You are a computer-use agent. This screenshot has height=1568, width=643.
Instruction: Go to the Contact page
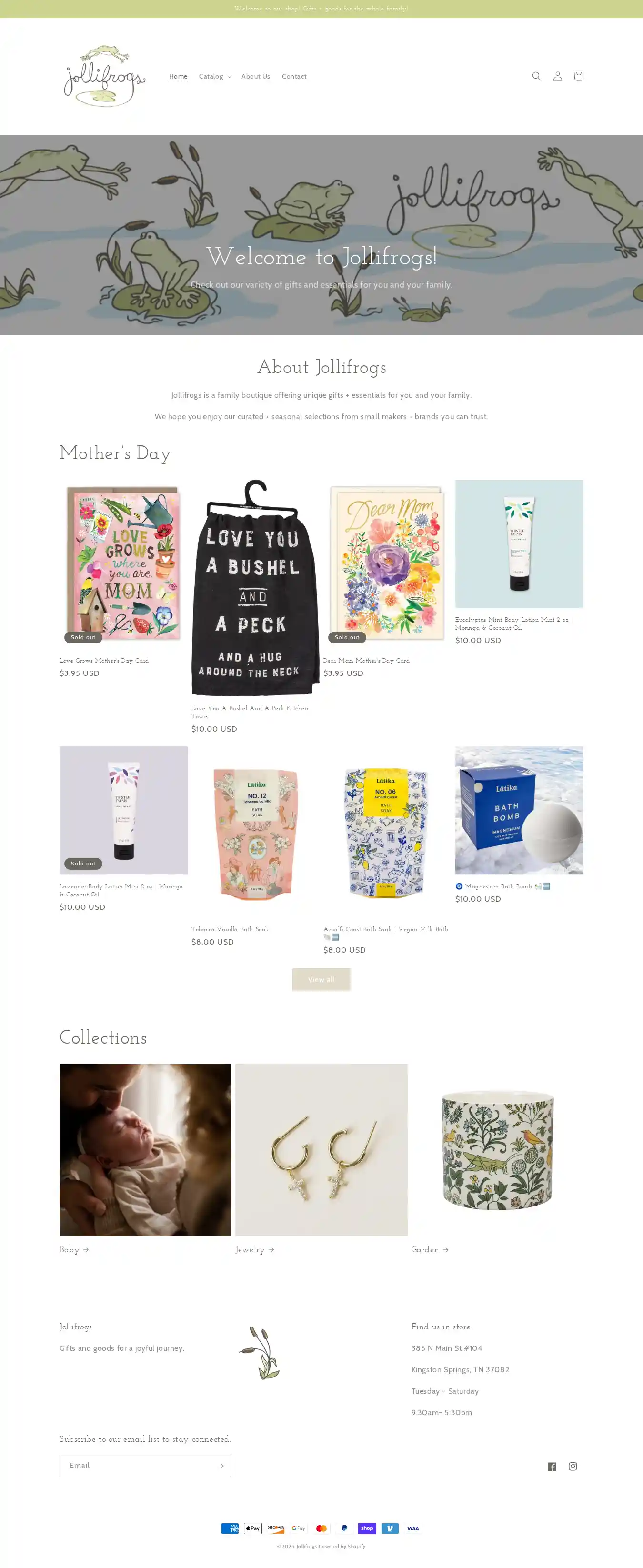[294, 76]
